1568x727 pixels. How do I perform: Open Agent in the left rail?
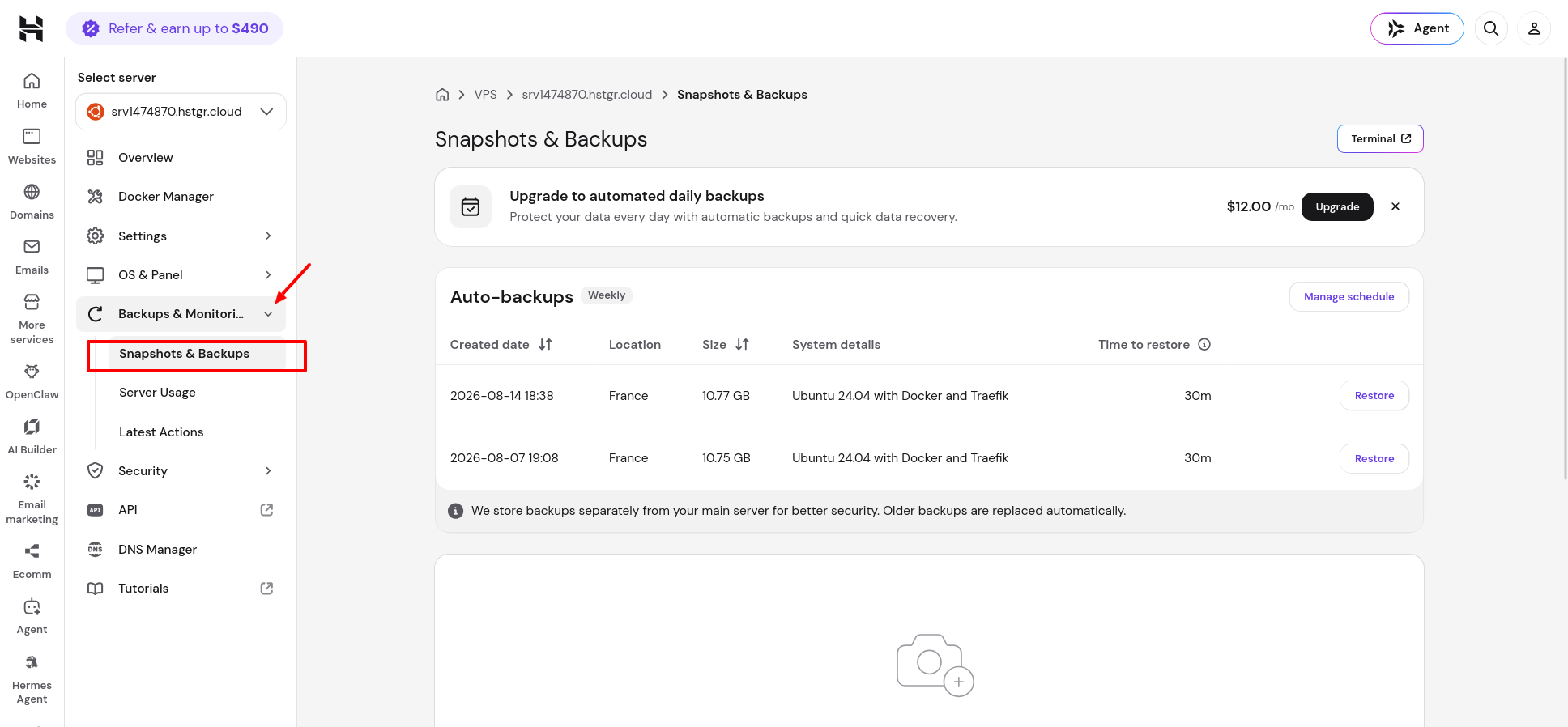[x=32, y=616]
